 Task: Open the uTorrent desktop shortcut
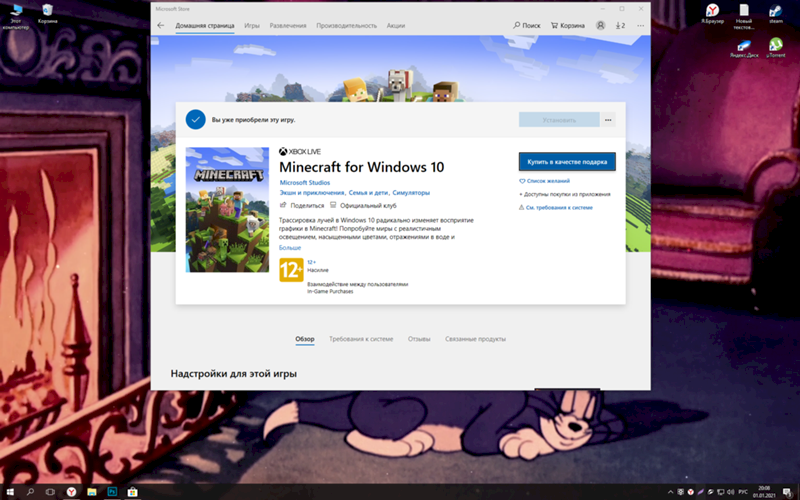[776, 48]
